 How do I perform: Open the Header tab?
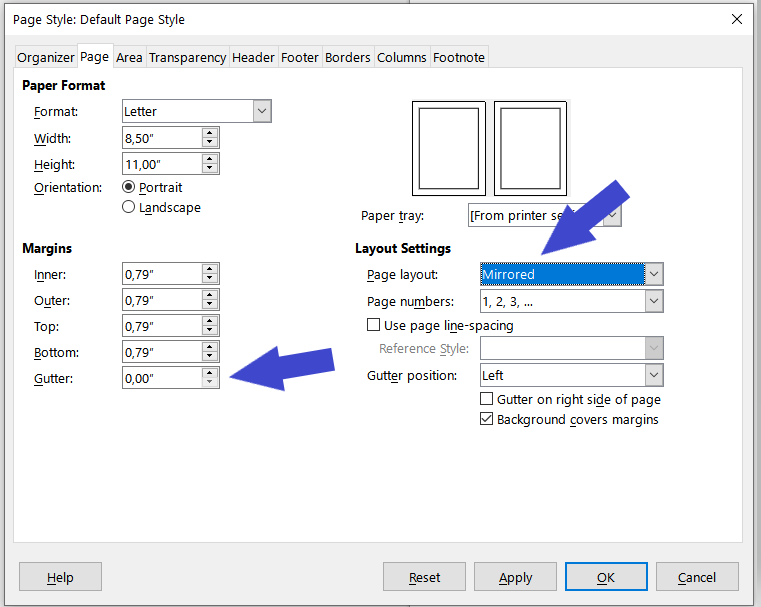coord(253,58)
